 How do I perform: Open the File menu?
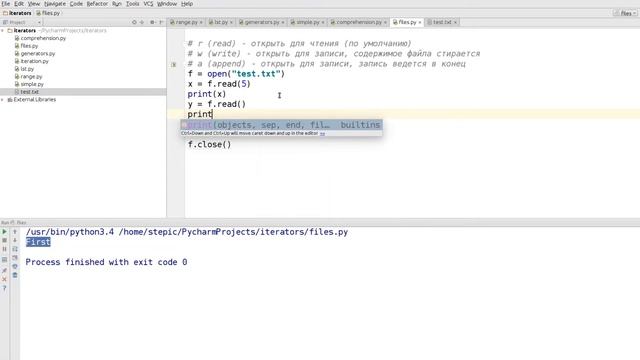click(6, 4)
